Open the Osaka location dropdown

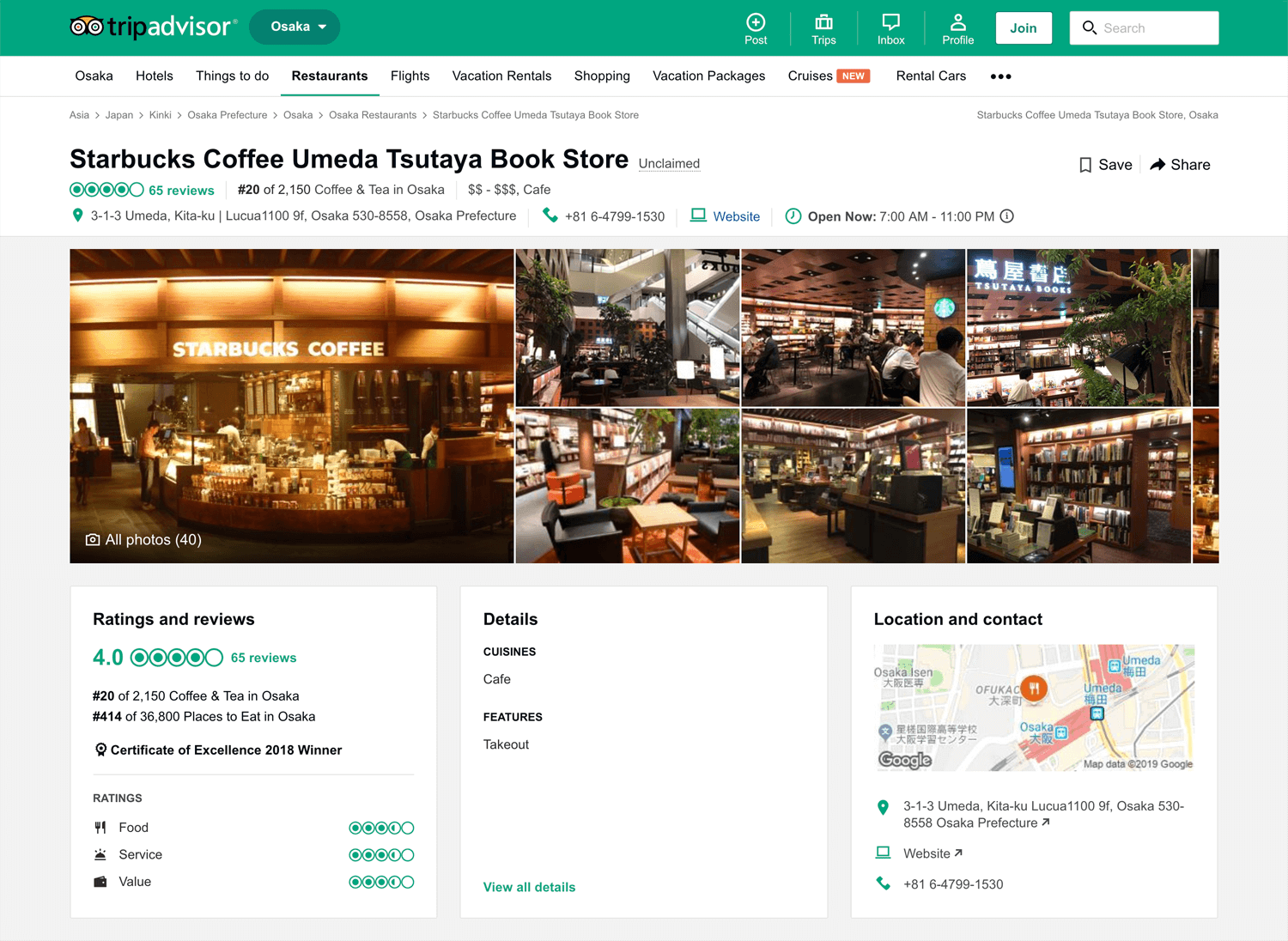point(295,27)
